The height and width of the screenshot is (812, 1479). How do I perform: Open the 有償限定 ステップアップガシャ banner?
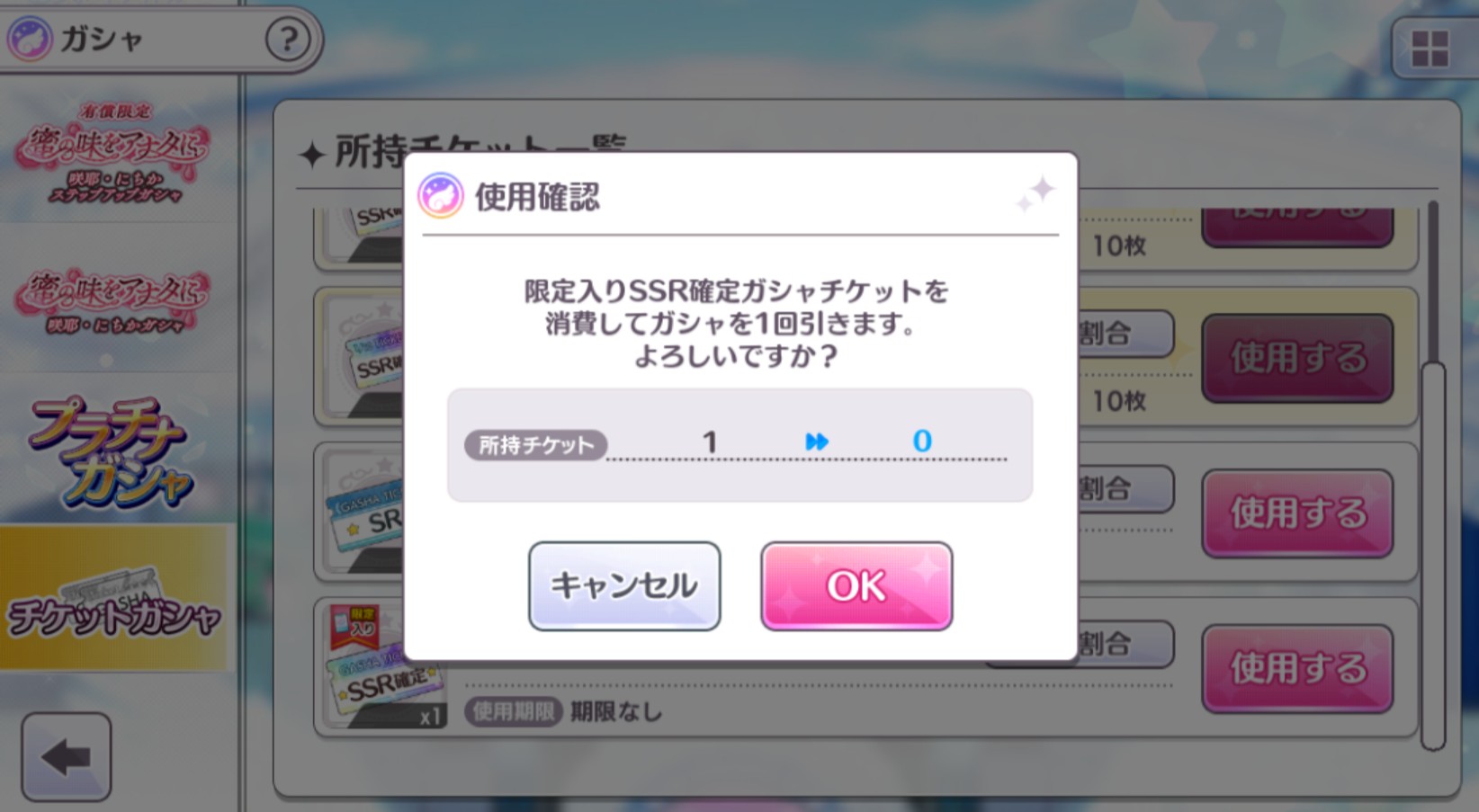(x=113, y=153)
